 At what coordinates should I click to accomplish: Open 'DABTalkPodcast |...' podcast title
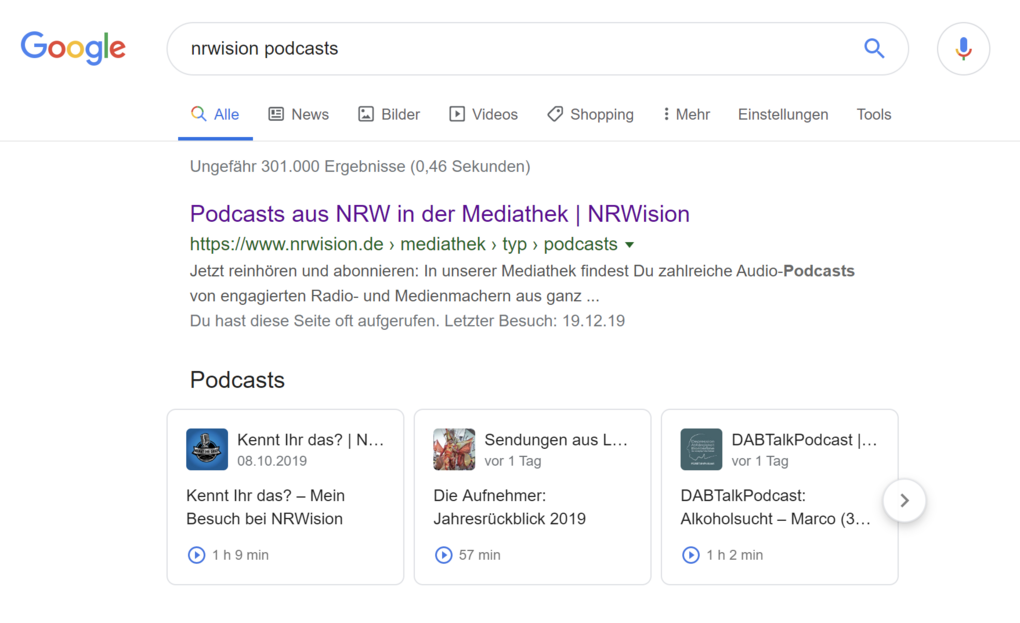point(804,440)
